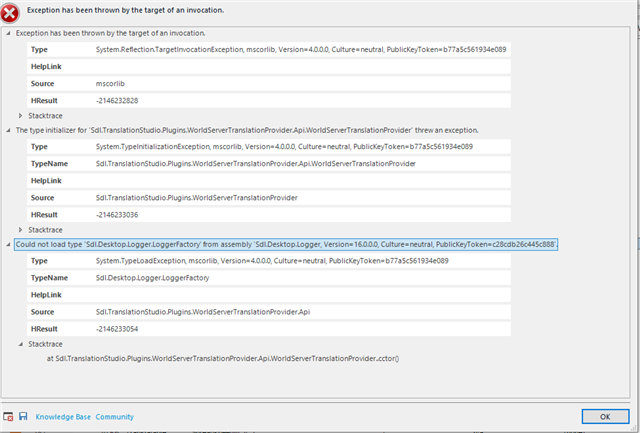Click the copy error details icon at bottom left
Screen dimensions: 640x433
[x=8, y=417]
